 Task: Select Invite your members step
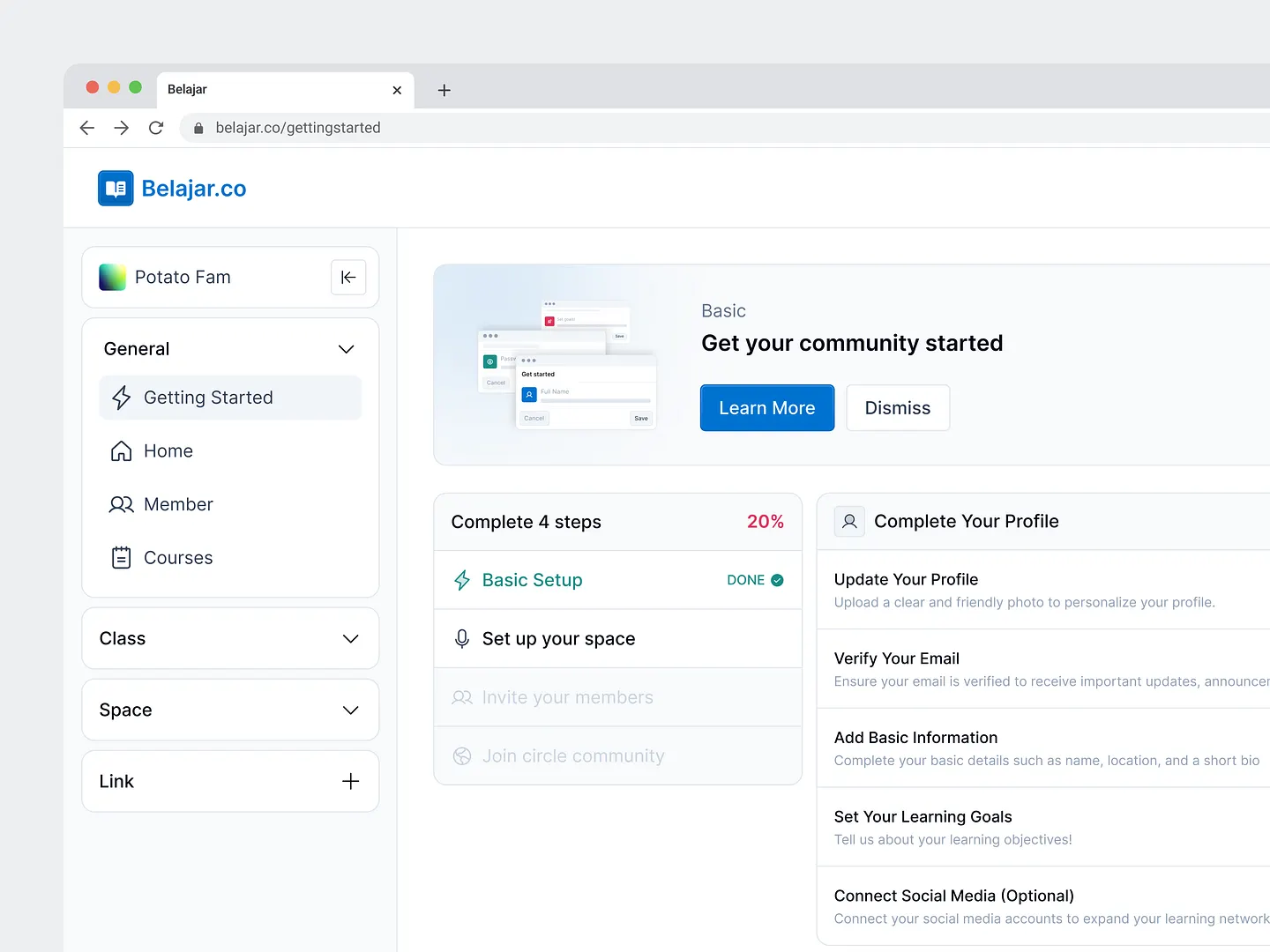(617, 697)
